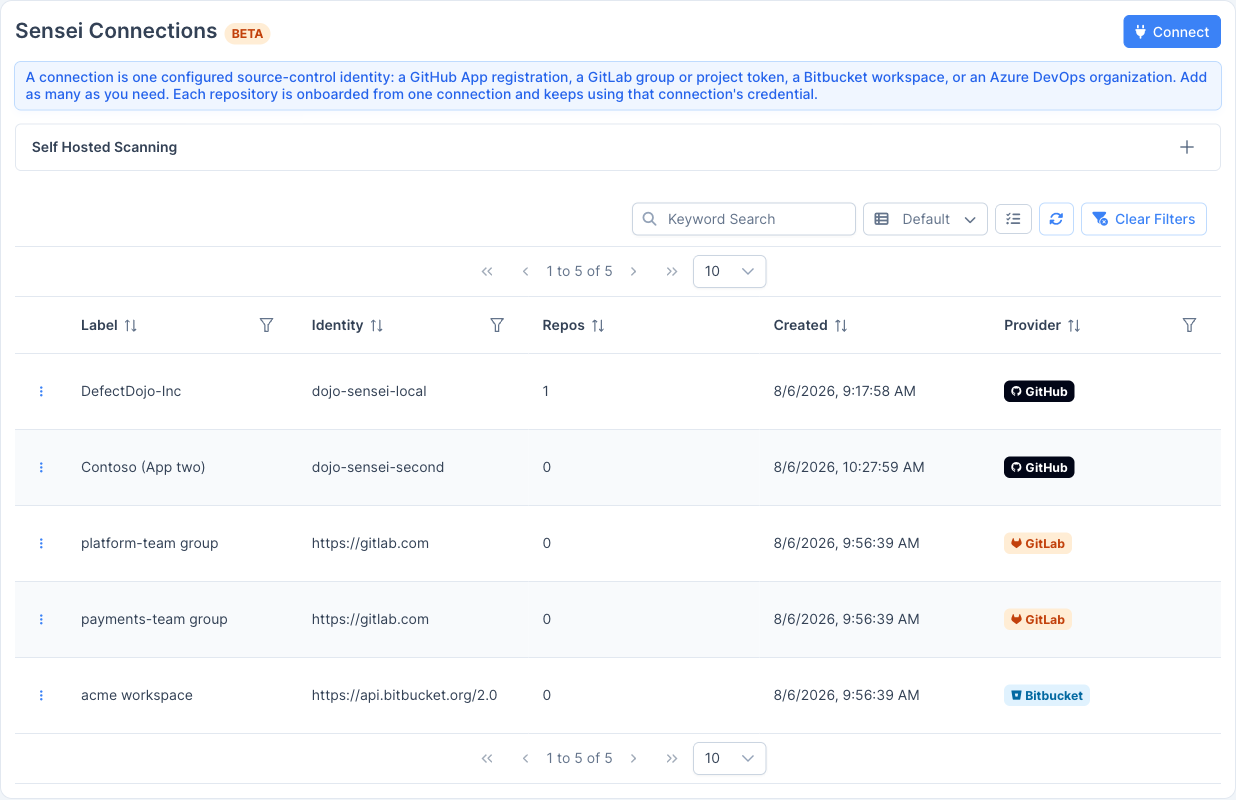1236x800 pixels.
Task: Clear all table filters
Action: pos(1143,219)
